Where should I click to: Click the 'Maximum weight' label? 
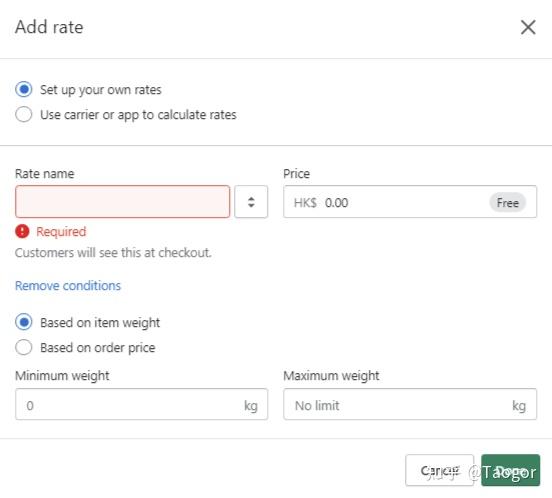point(331,376)
